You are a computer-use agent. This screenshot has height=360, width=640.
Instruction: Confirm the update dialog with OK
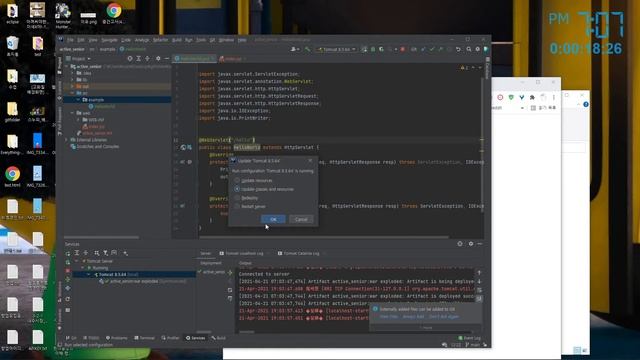tap(273, 219)
